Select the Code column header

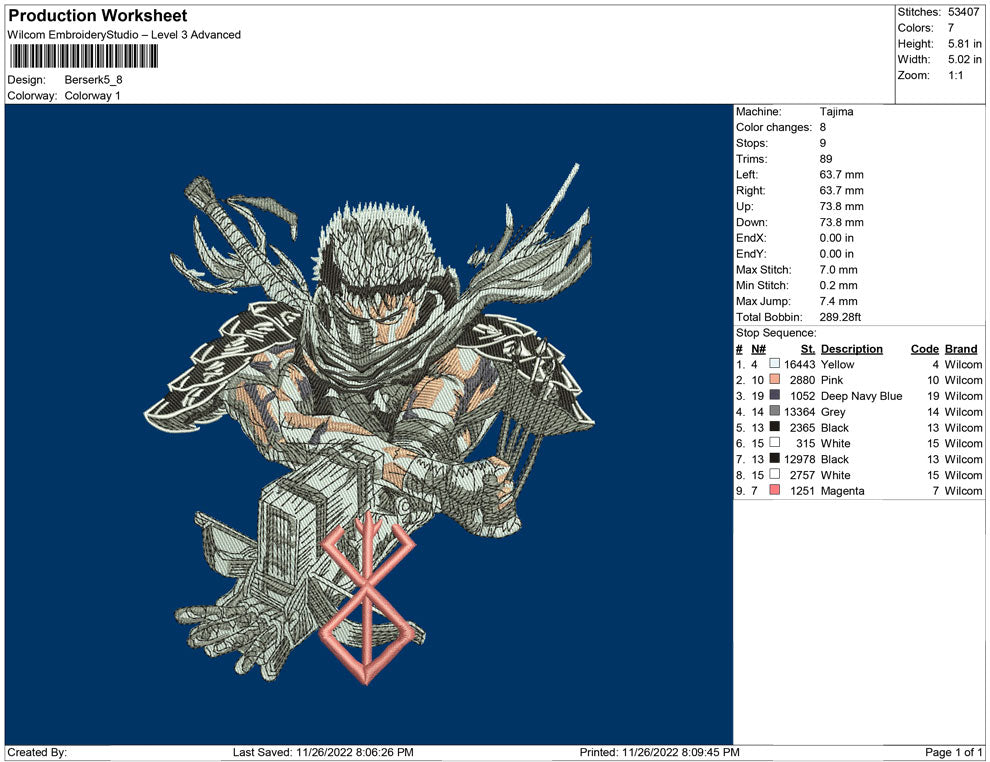[x=924, y=349]
